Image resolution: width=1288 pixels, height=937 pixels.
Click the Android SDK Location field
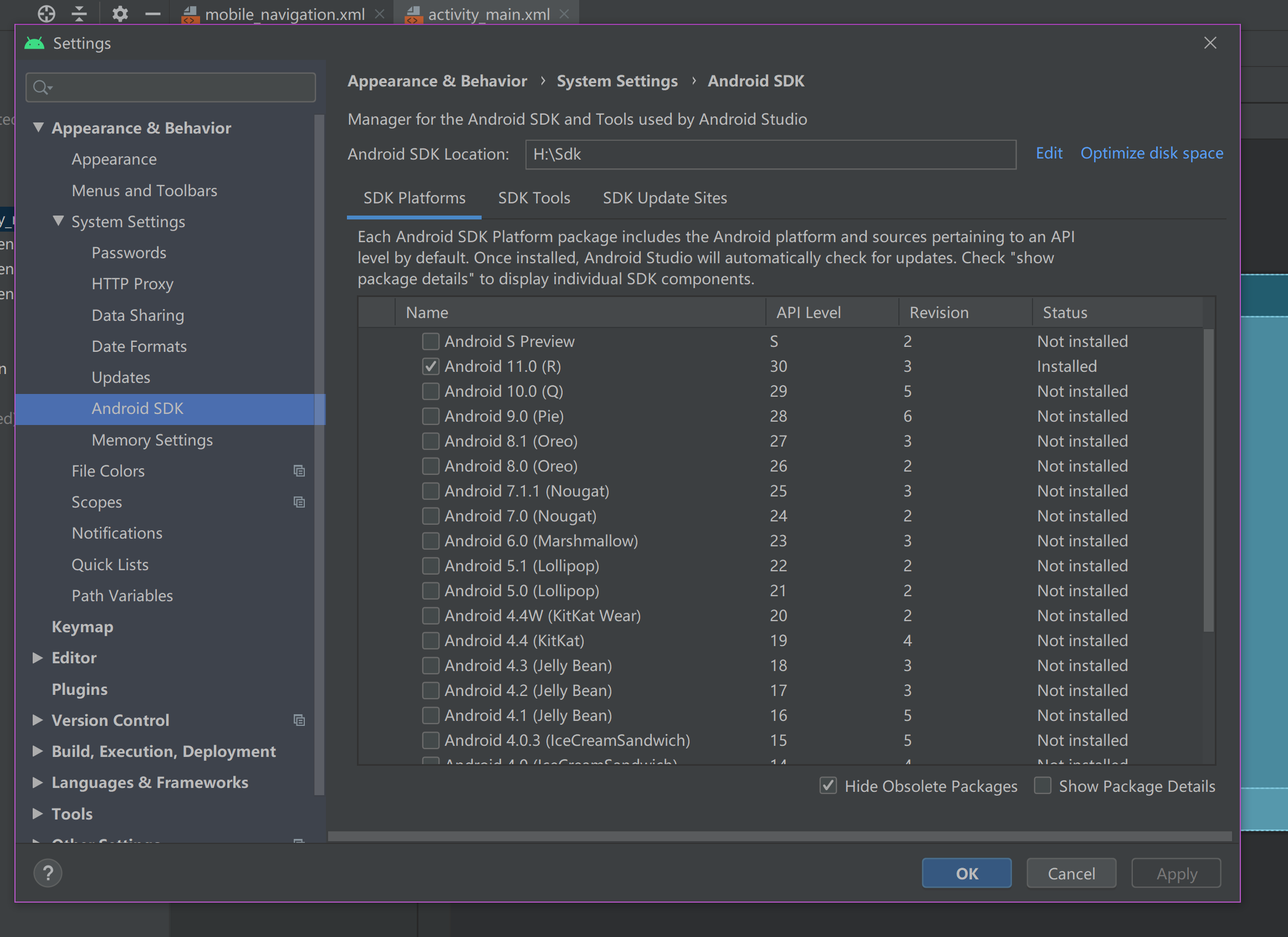point(771,155)
